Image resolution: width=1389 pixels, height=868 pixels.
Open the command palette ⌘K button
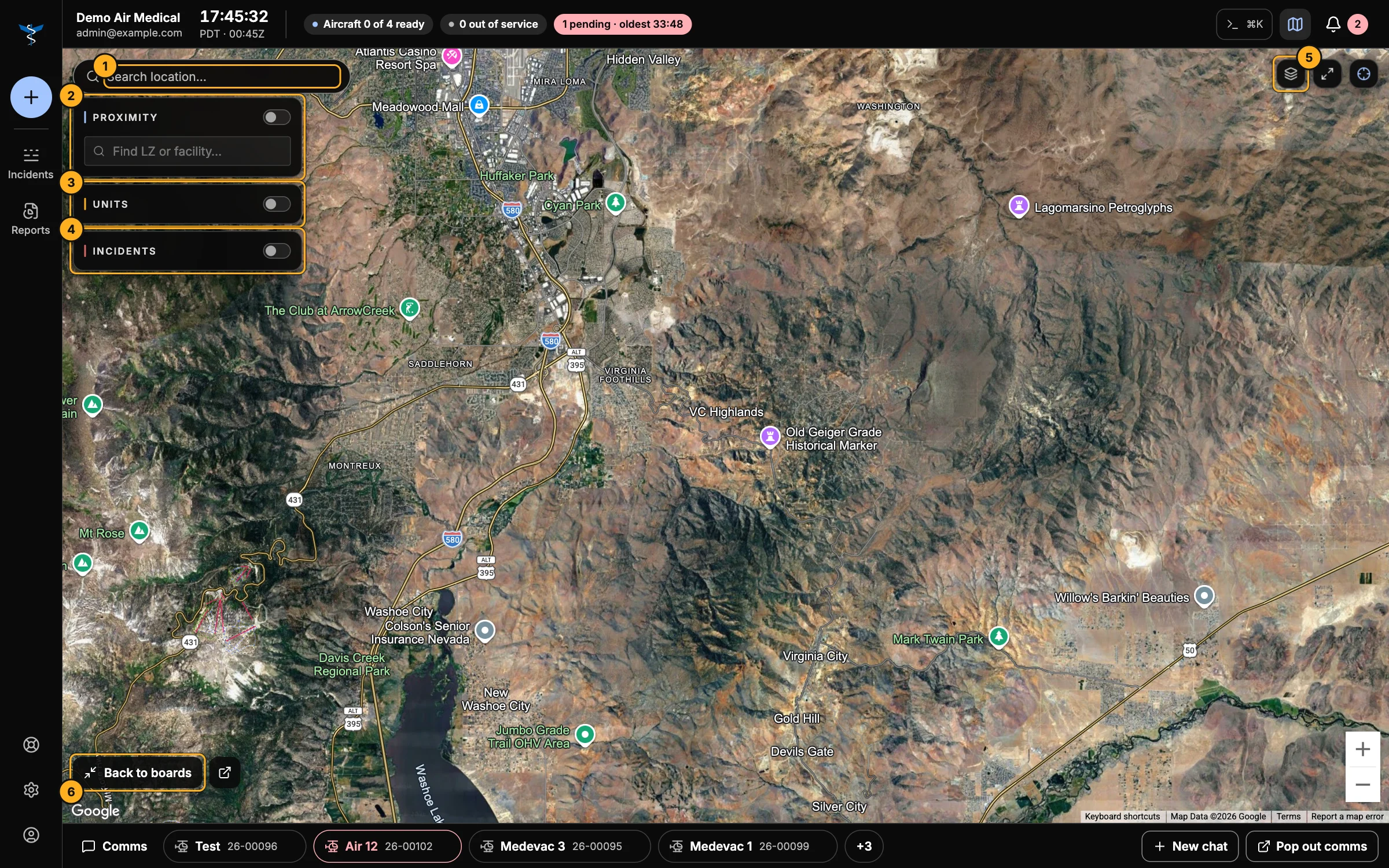[x=1244, y=24]
